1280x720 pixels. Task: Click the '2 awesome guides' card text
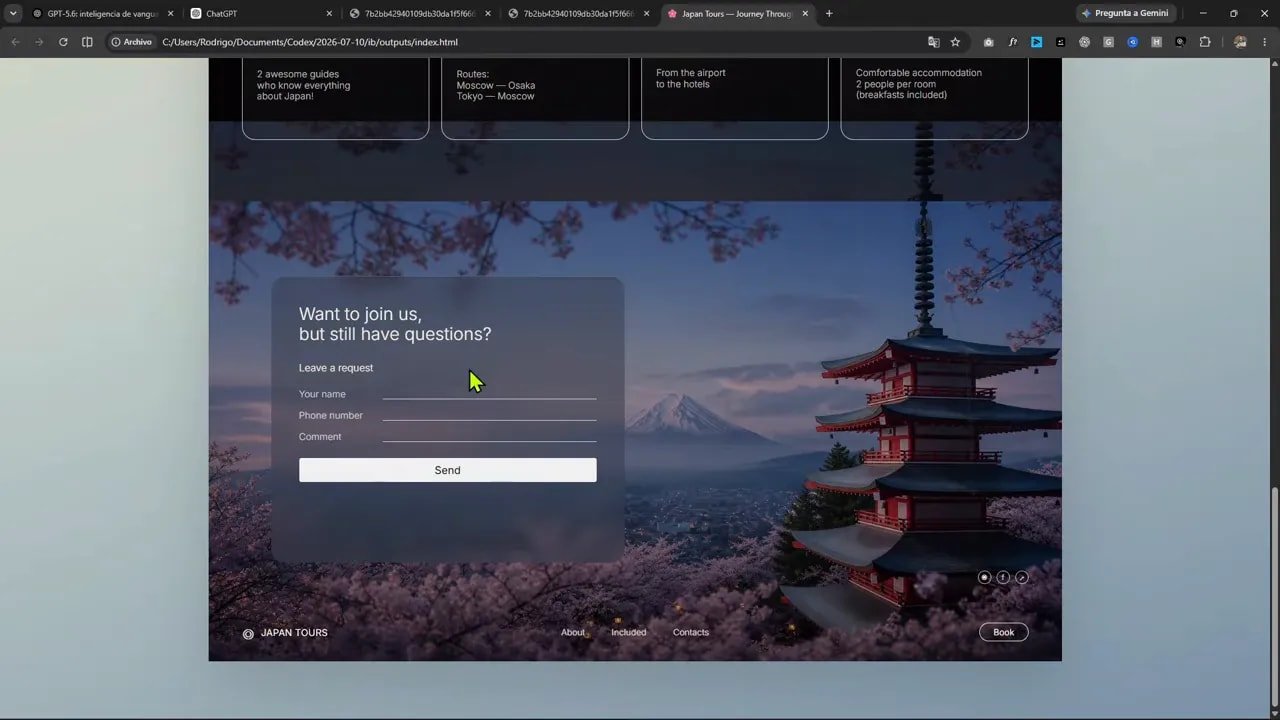coord(304,85)
